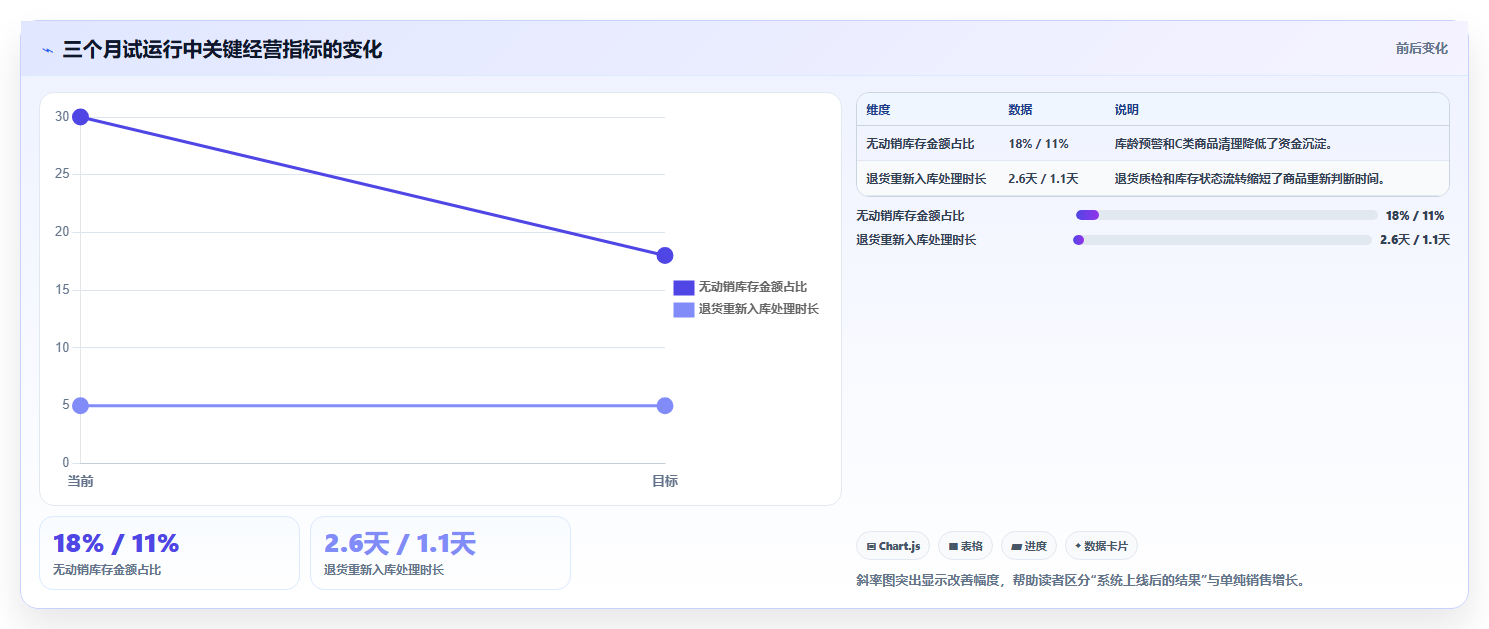Screen dimensions: 1489x629
Task: Open the large 2.6天 / 1.1天 data card
Action: point(440,553)
